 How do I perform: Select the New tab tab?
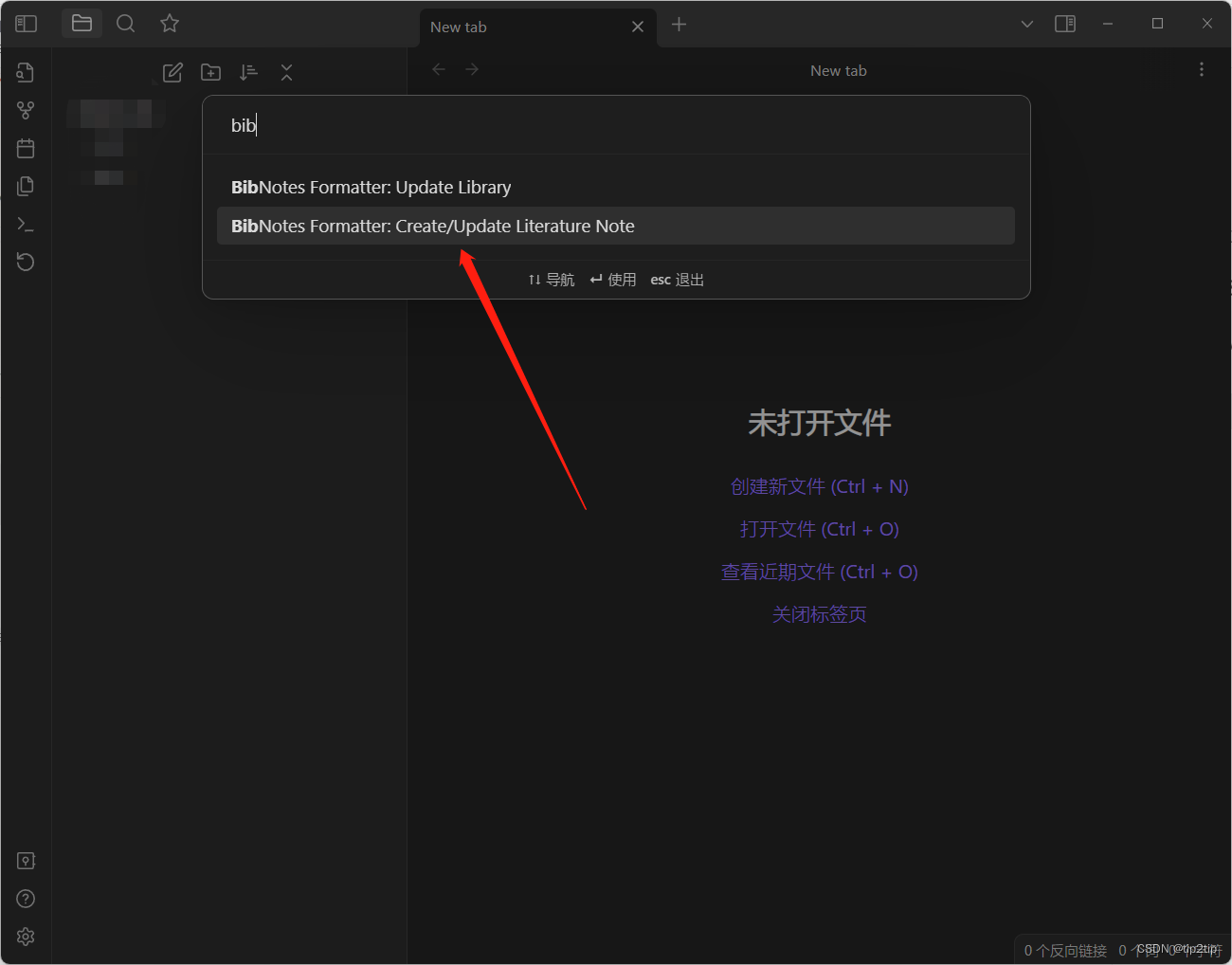[x=537, y=27]
